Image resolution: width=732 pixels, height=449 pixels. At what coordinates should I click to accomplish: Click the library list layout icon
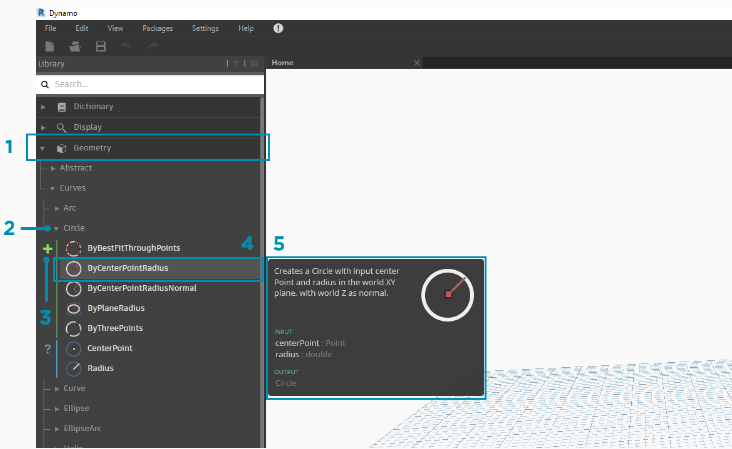pos(254,63)
